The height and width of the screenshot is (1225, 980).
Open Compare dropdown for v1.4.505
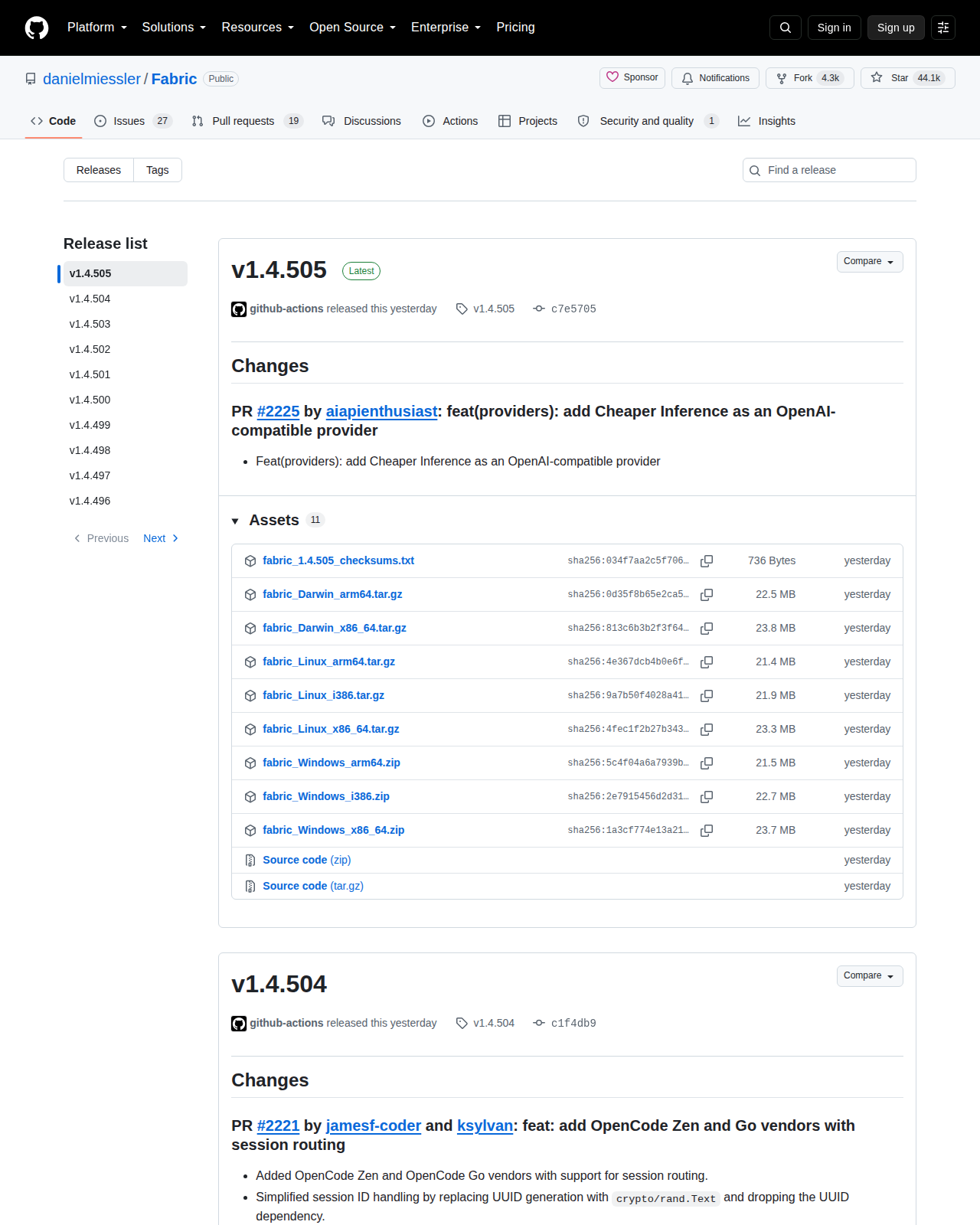click(x=870, y=262)
